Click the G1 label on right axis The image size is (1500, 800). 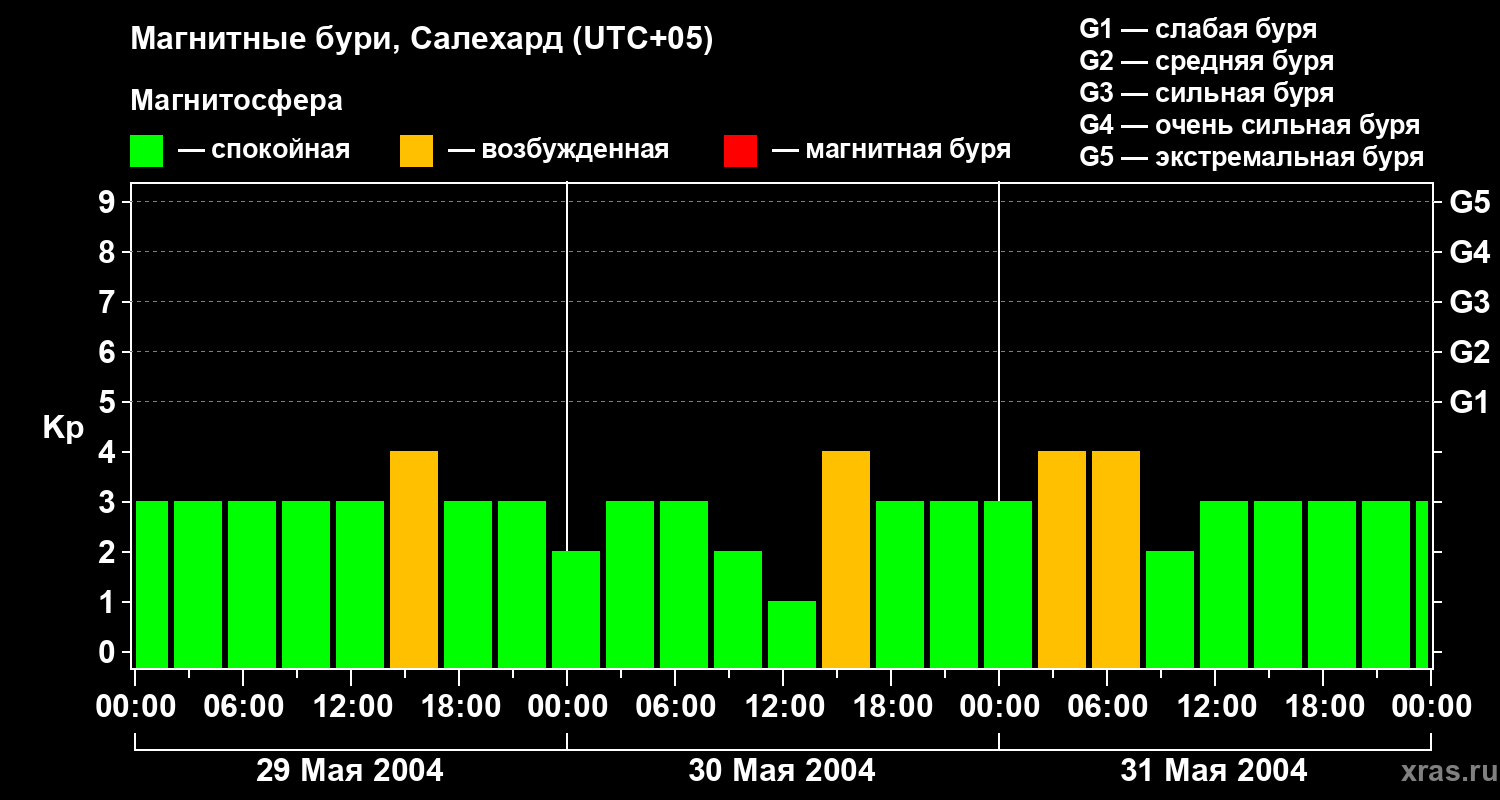(1469, 402)
